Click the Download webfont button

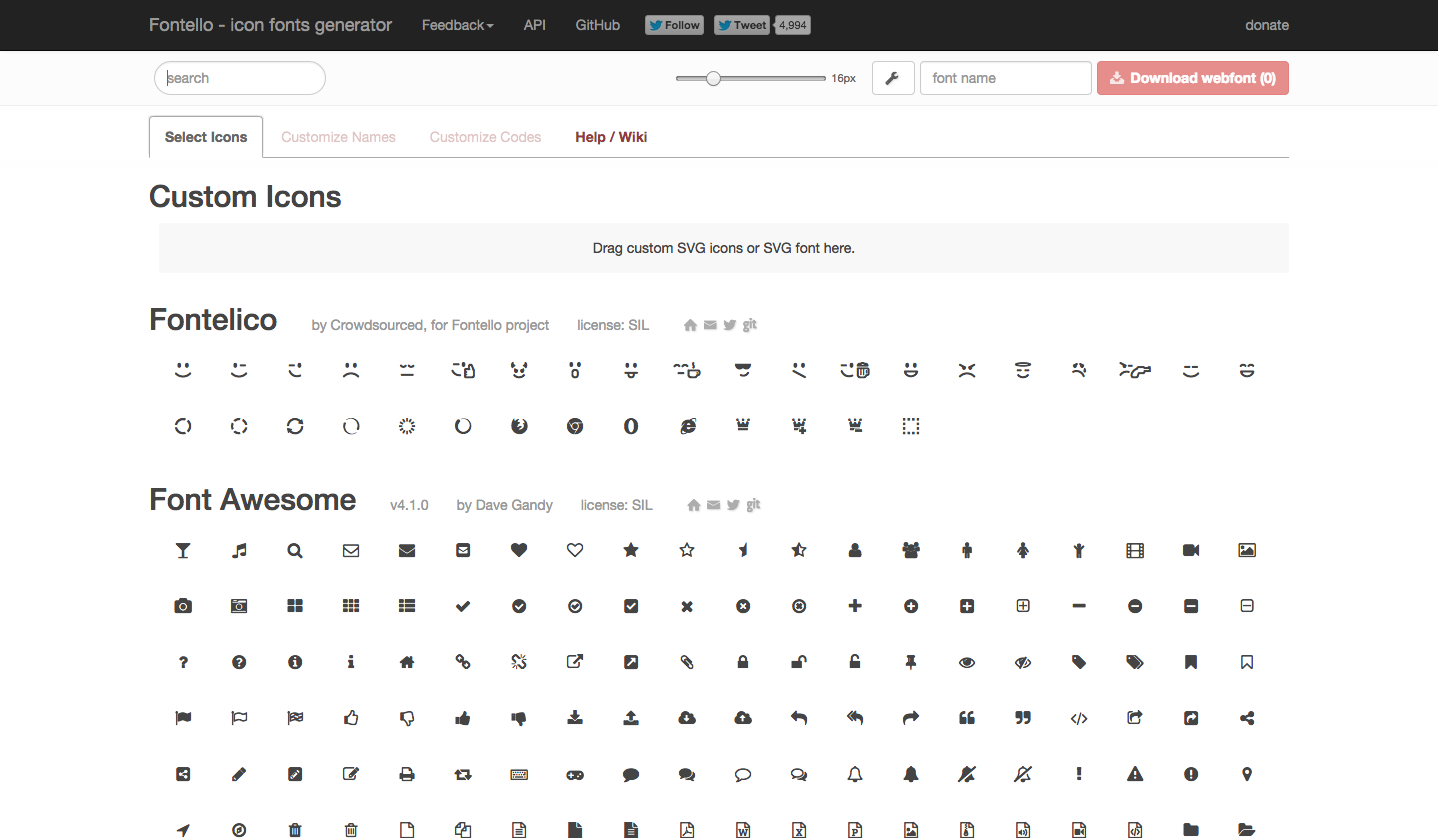[x=1193, y=78]
